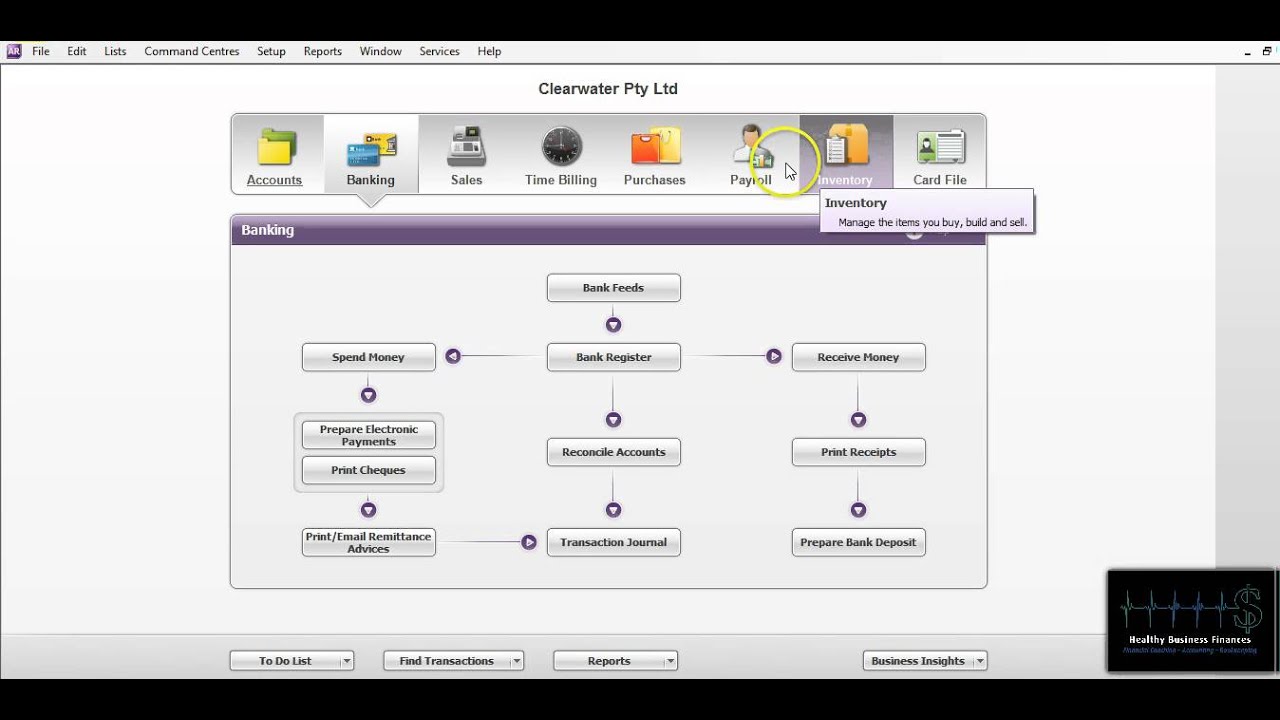Open the File menu

tap(41, 51)
